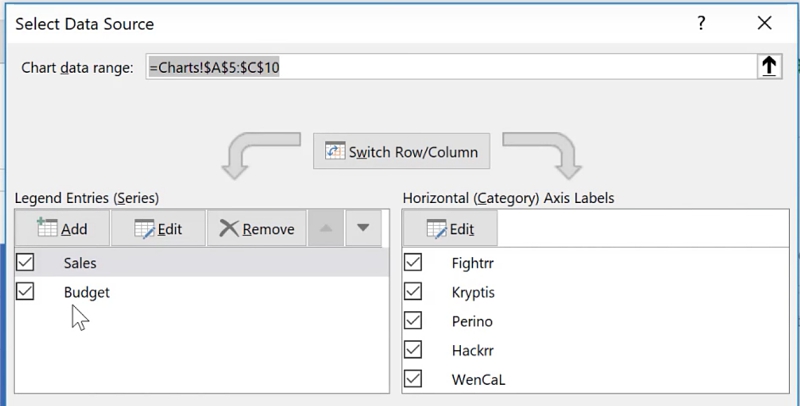Screen dimensions: 800x406
Task: Disable the Hackrr category checkbox
Action: [413, 350]
